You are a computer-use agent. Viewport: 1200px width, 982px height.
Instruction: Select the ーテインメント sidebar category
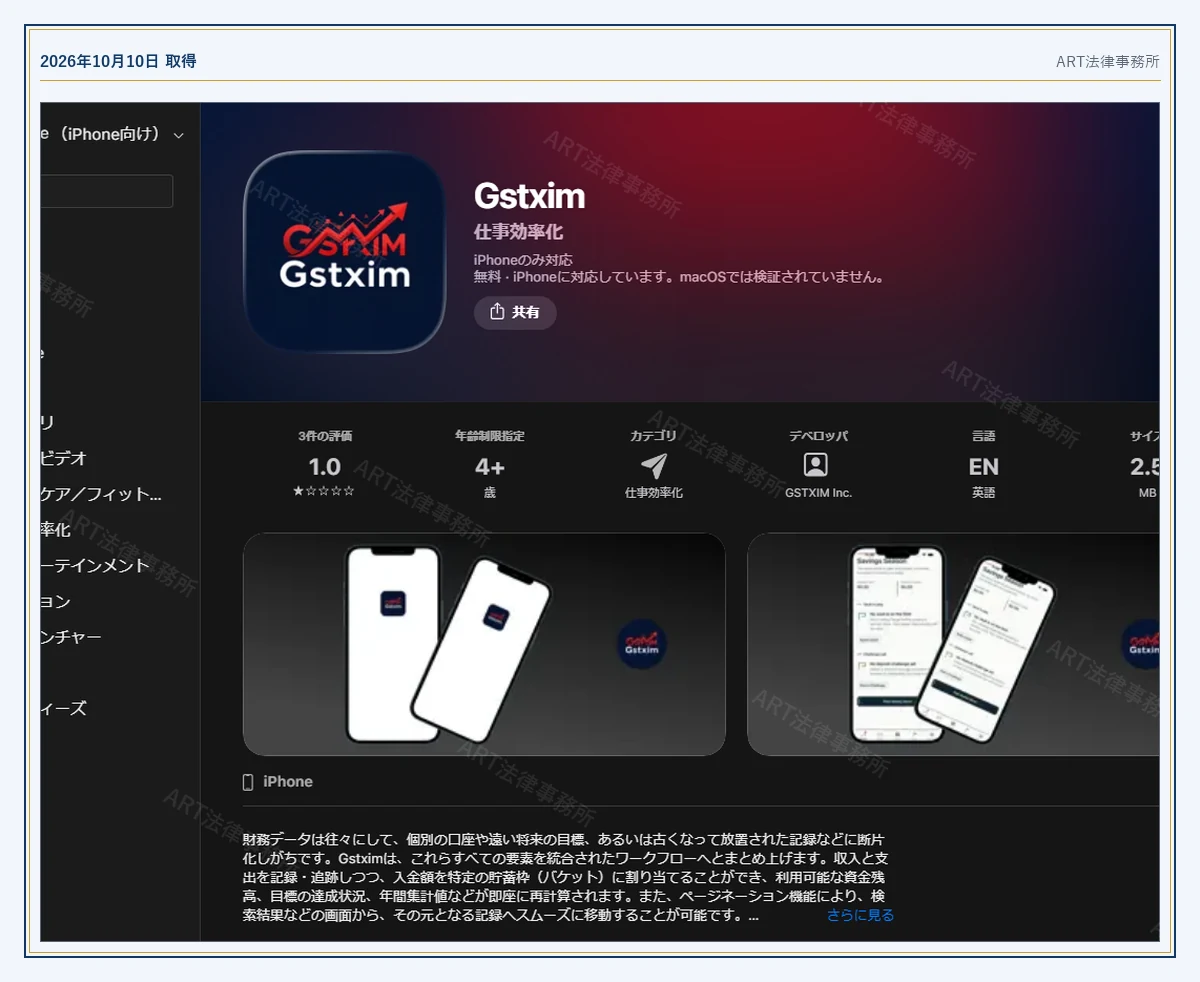point(95,565)
